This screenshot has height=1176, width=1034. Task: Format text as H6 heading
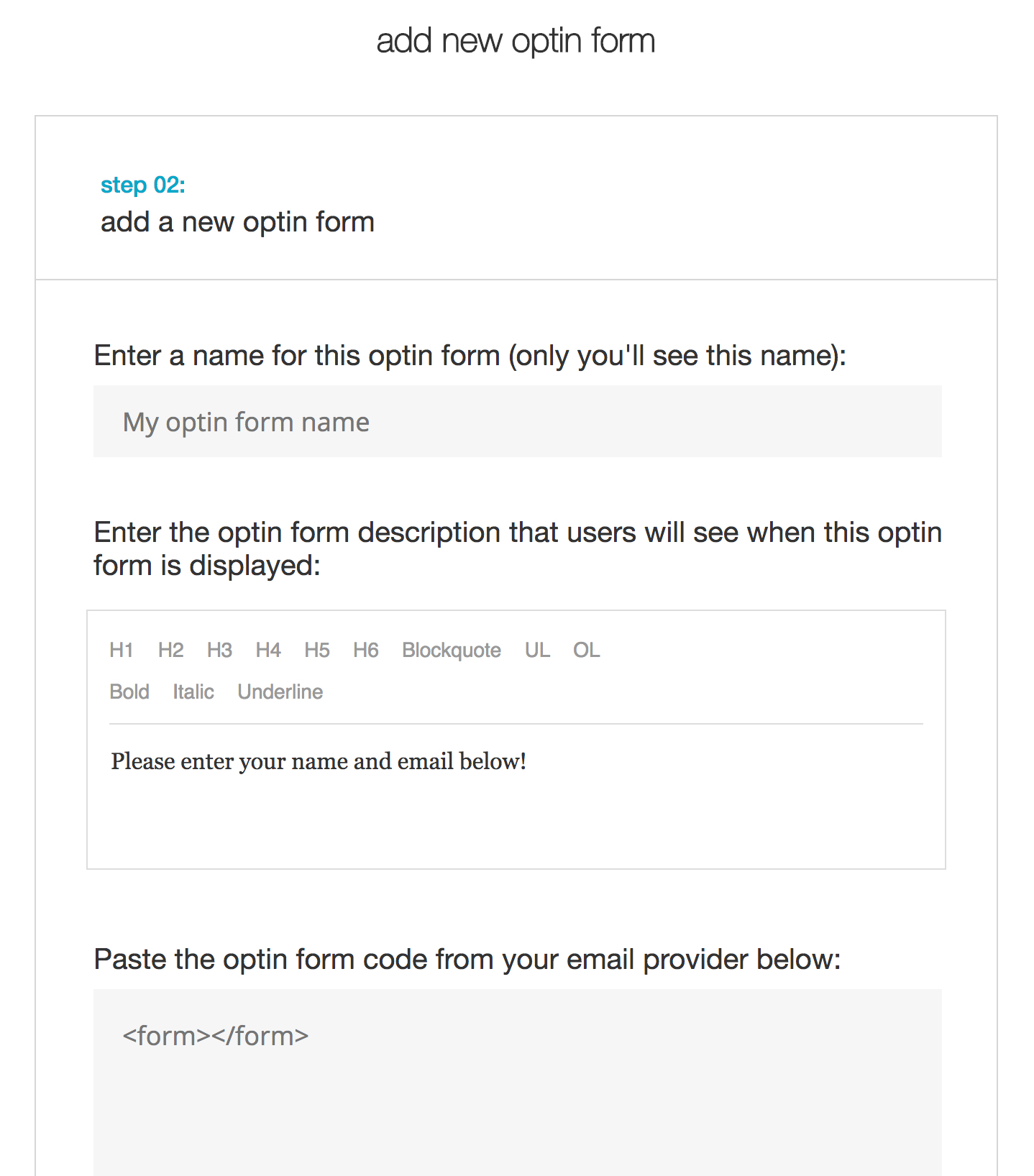[x=365, y=650]
